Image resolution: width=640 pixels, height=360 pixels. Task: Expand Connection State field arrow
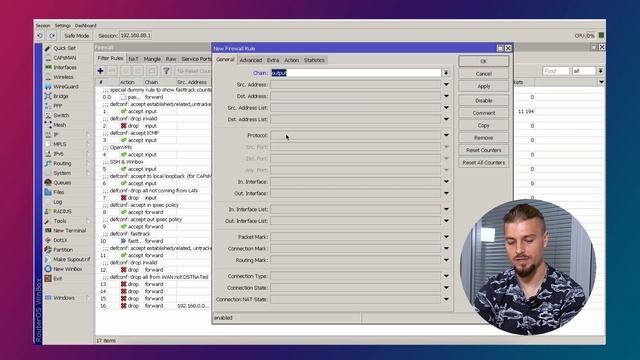(446, 288)
